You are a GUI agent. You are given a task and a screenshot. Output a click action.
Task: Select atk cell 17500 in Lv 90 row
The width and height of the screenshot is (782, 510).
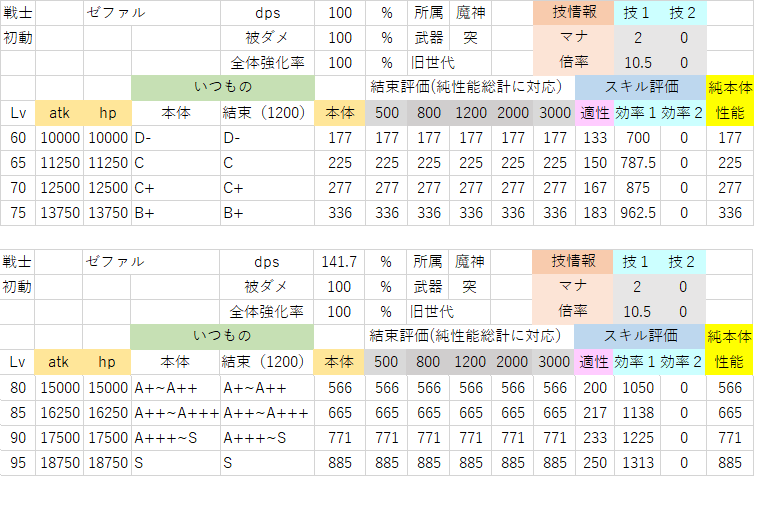[60, 438]
